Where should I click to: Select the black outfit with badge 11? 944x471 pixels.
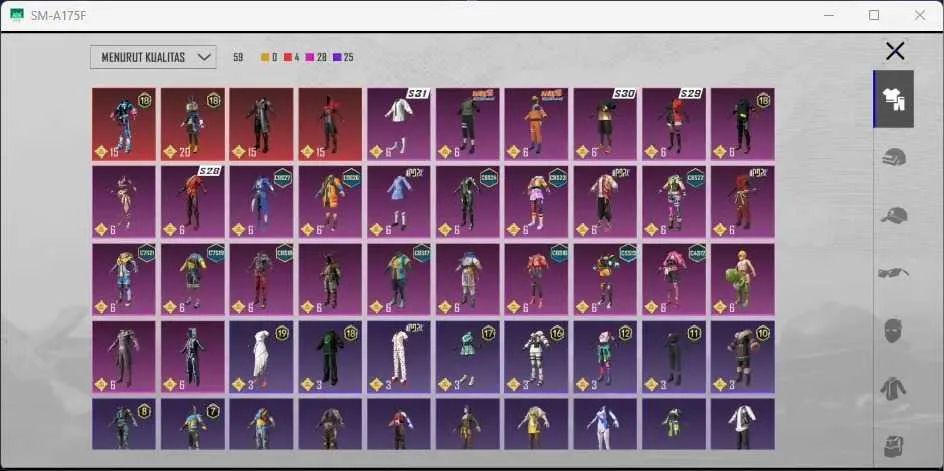pyautogui.click(x=674, y=357)
